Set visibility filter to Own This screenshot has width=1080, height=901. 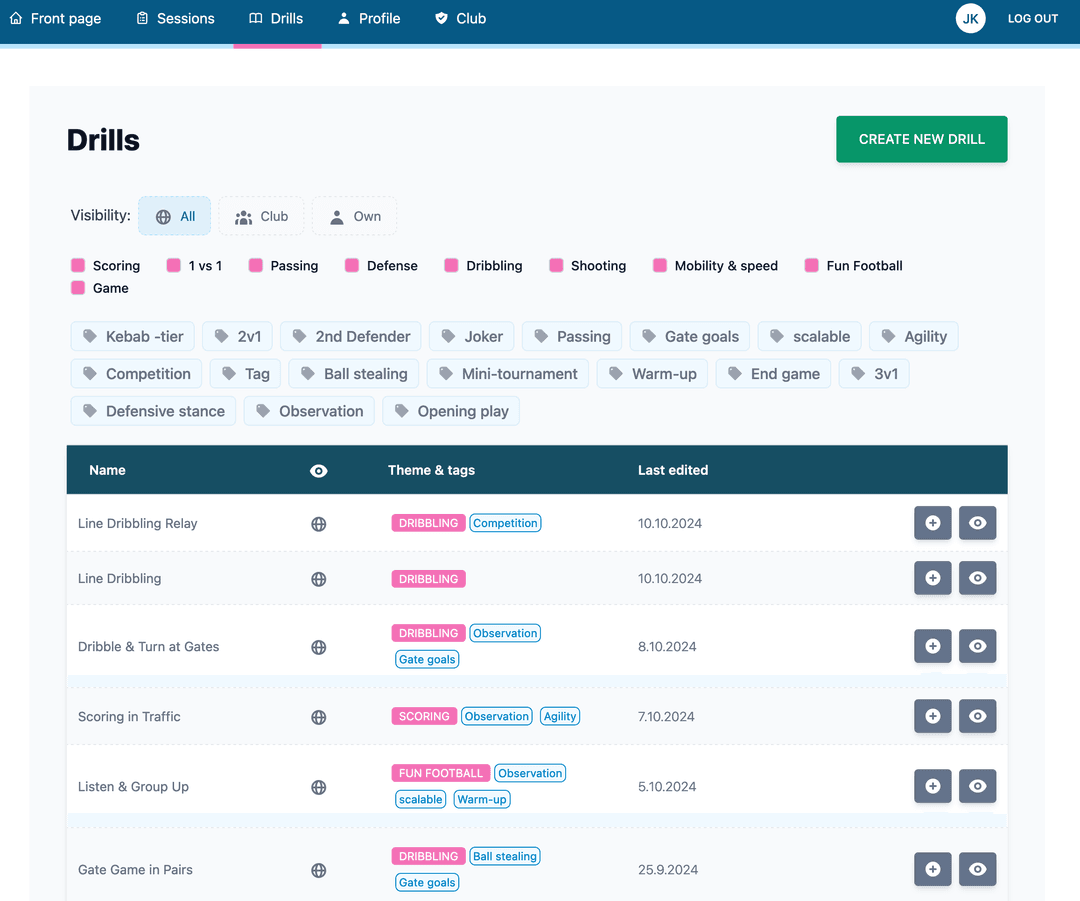coord(355,216)
